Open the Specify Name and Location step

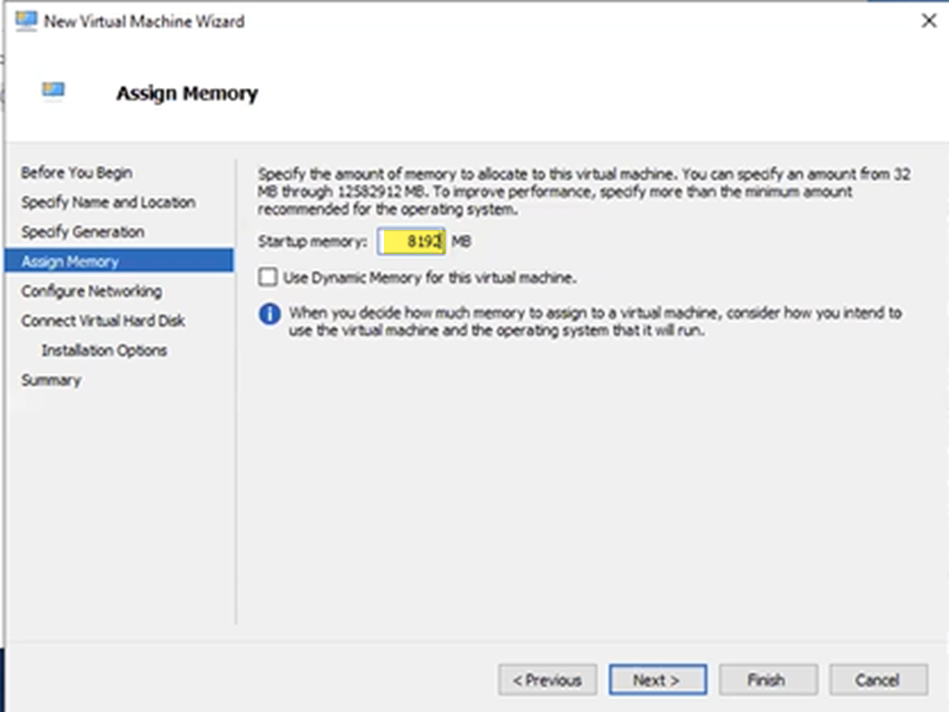107,202
